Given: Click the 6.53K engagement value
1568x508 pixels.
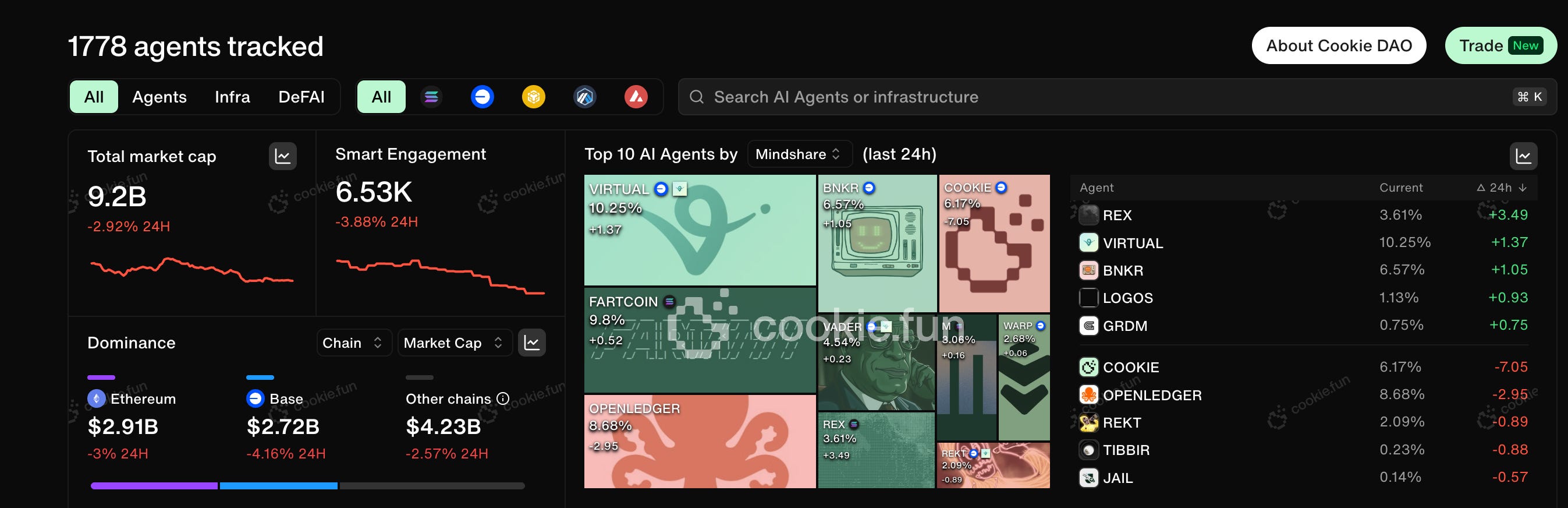Looking at the screenshot, I should click(374, 192).
